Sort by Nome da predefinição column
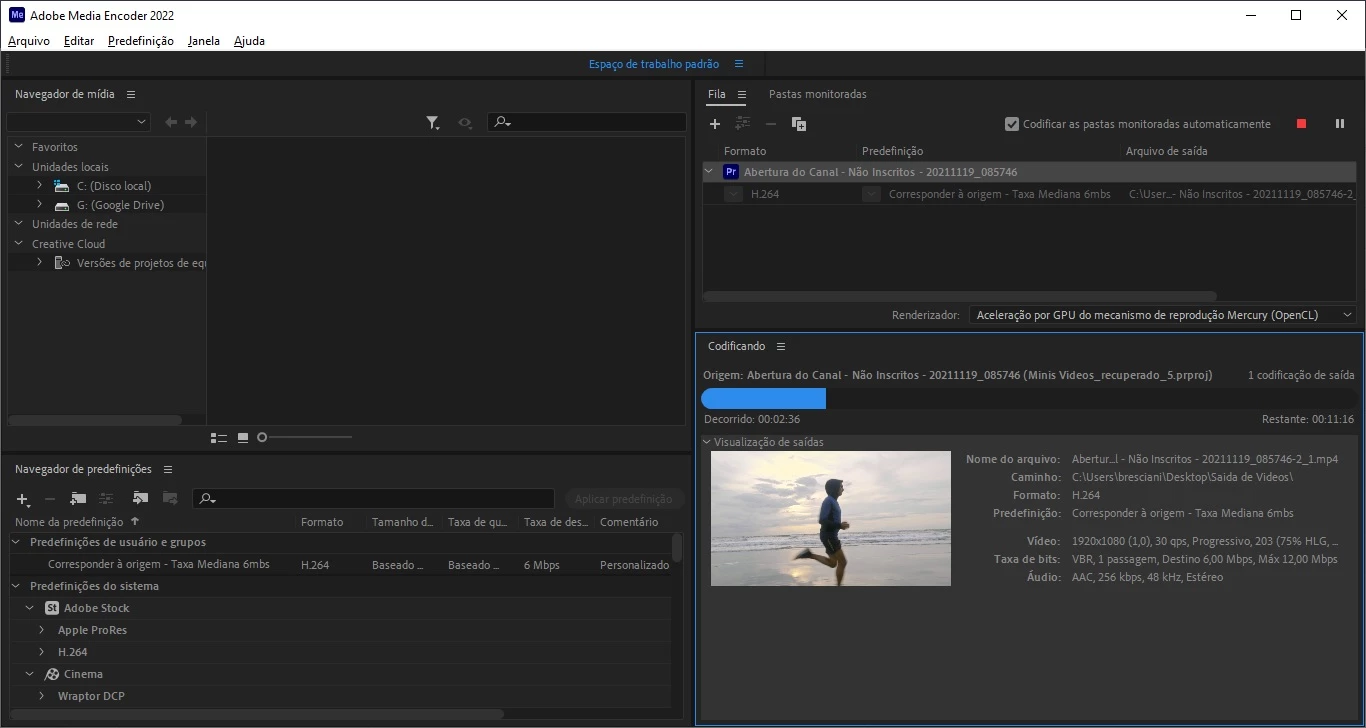Screen dimensions: 1366x728 69,522
